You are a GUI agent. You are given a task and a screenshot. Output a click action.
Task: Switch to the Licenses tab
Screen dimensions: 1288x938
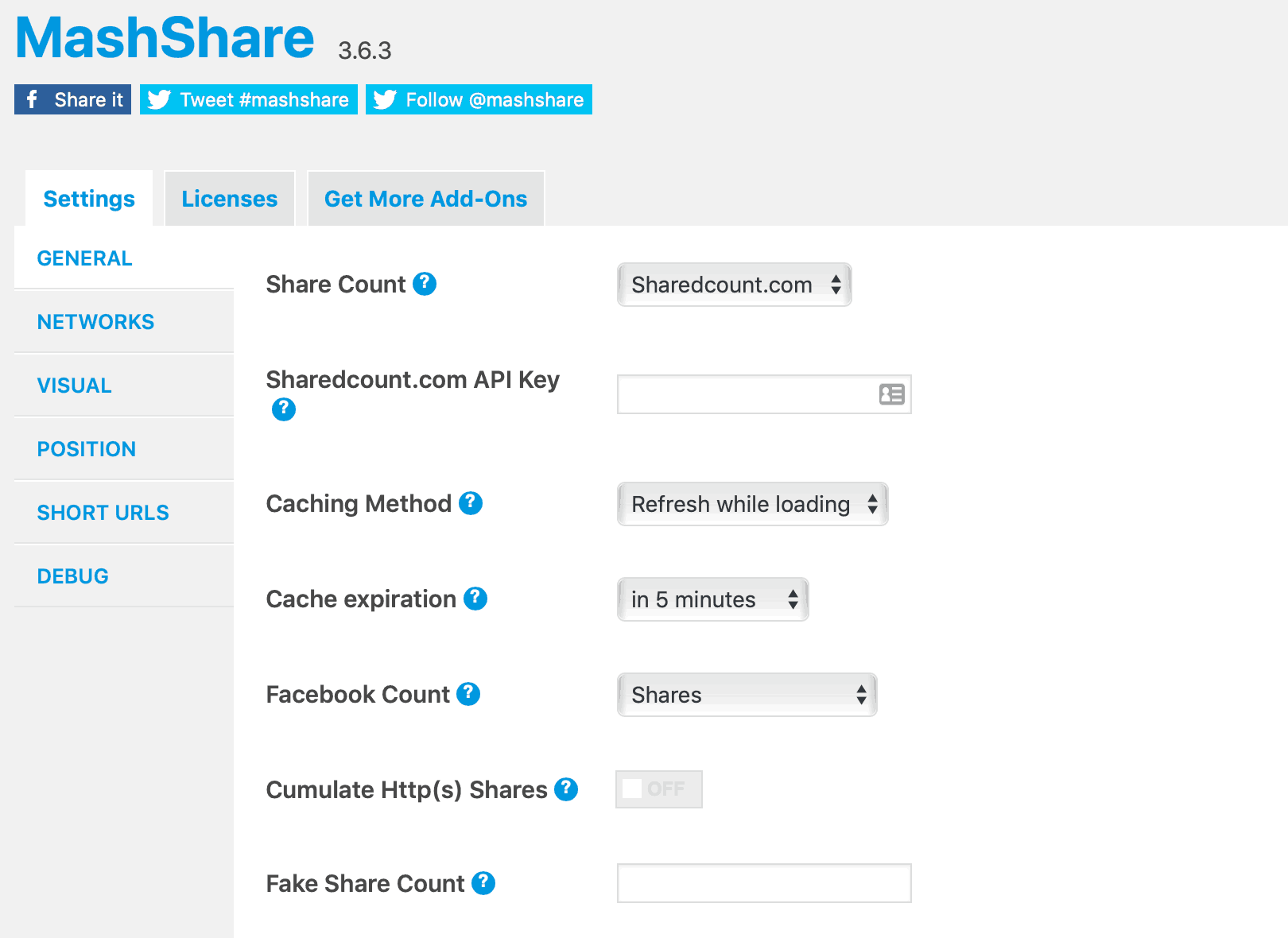pyautogui.click(x=229, y=199)
